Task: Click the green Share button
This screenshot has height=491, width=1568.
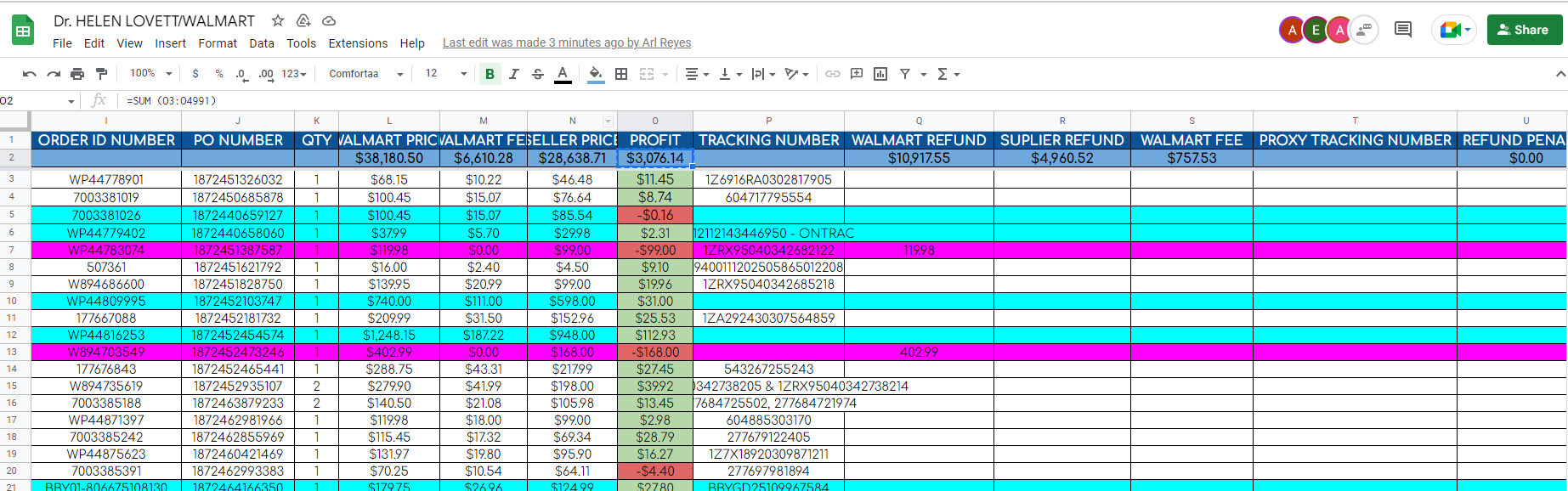Action: [1525, 30]
